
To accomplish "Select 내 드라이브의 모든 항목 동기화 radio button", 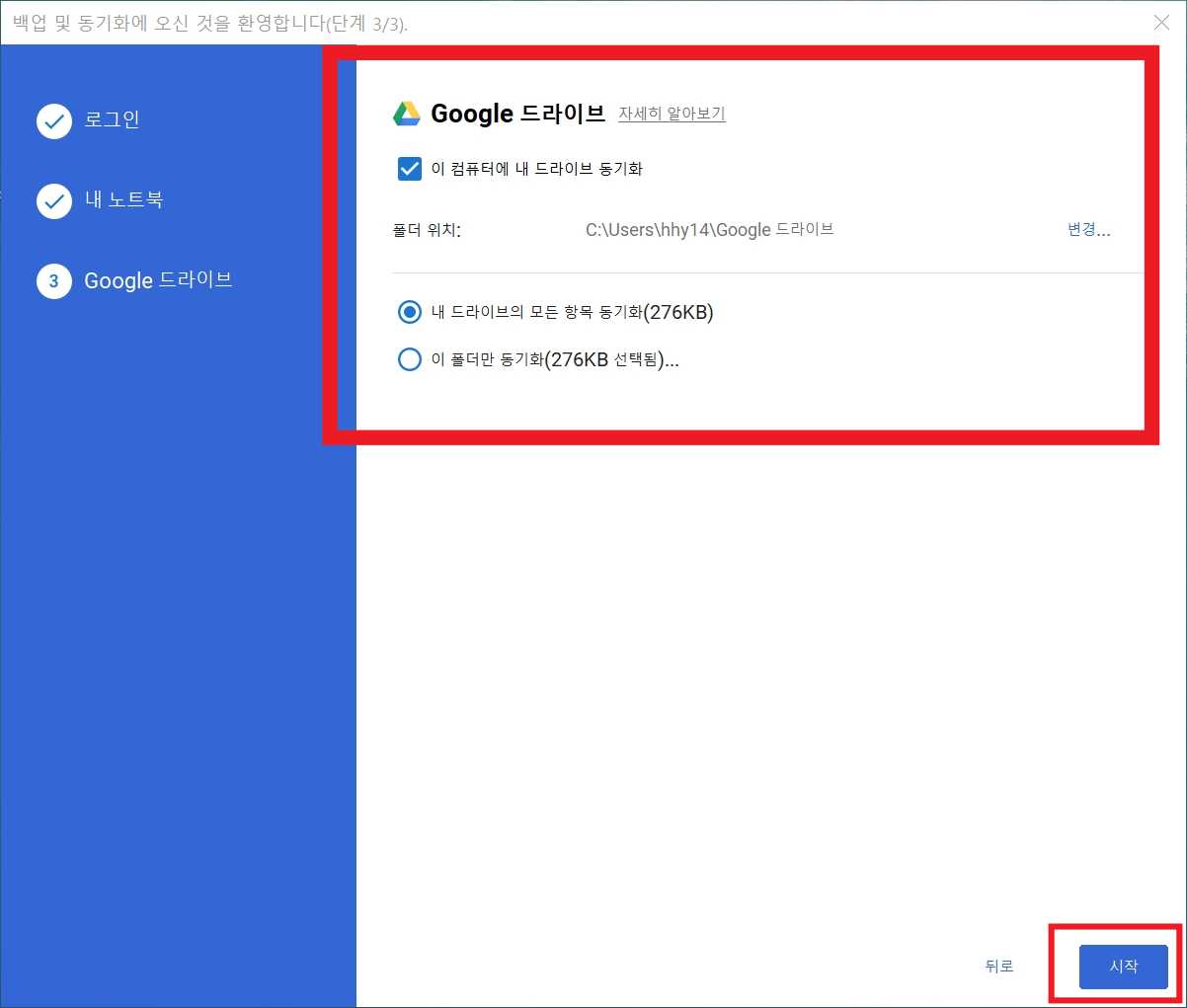I will (409, 312).
